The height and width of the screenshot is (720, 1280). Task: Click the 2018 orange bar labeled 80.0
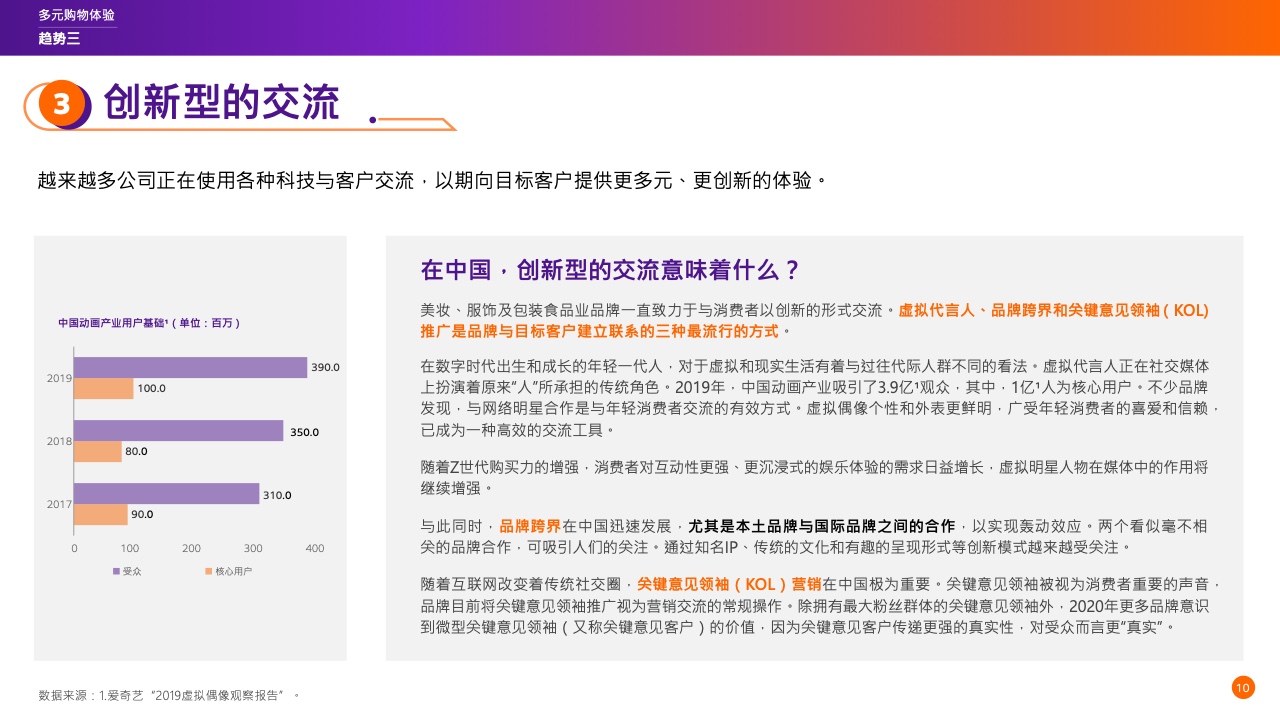click(97, 452)
